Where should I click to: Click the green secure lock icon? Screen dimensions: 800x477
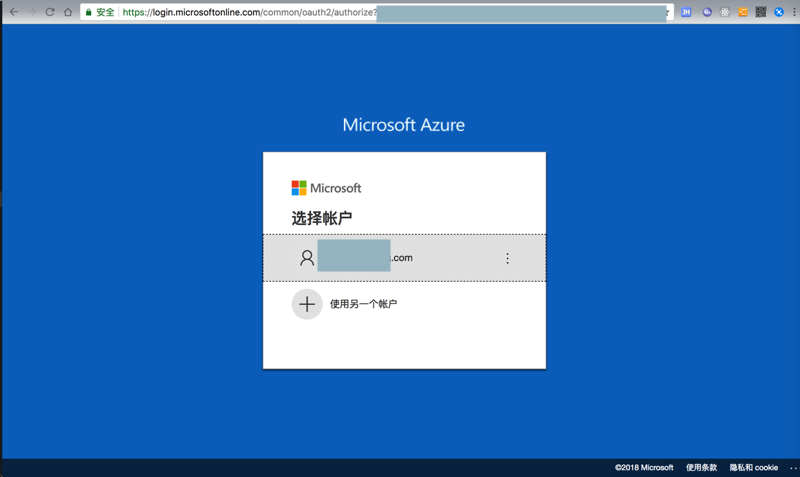pos(88,12)
